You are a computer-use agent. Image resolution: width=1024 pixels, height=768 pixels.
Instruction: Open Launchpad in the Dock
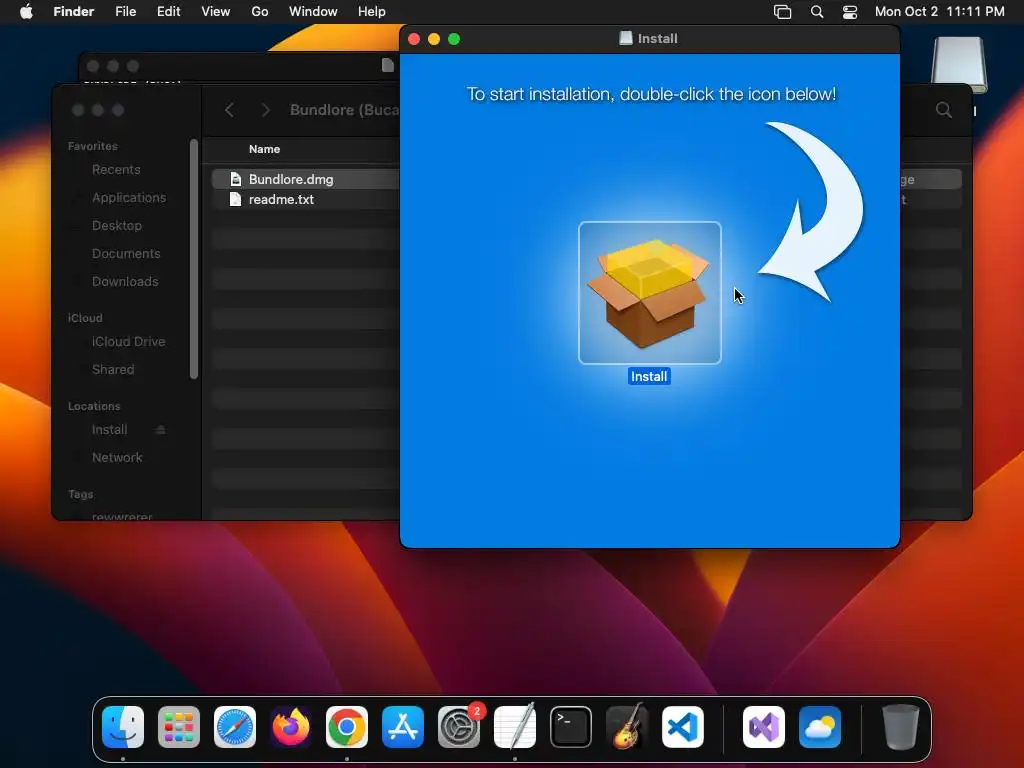point(179,727)
